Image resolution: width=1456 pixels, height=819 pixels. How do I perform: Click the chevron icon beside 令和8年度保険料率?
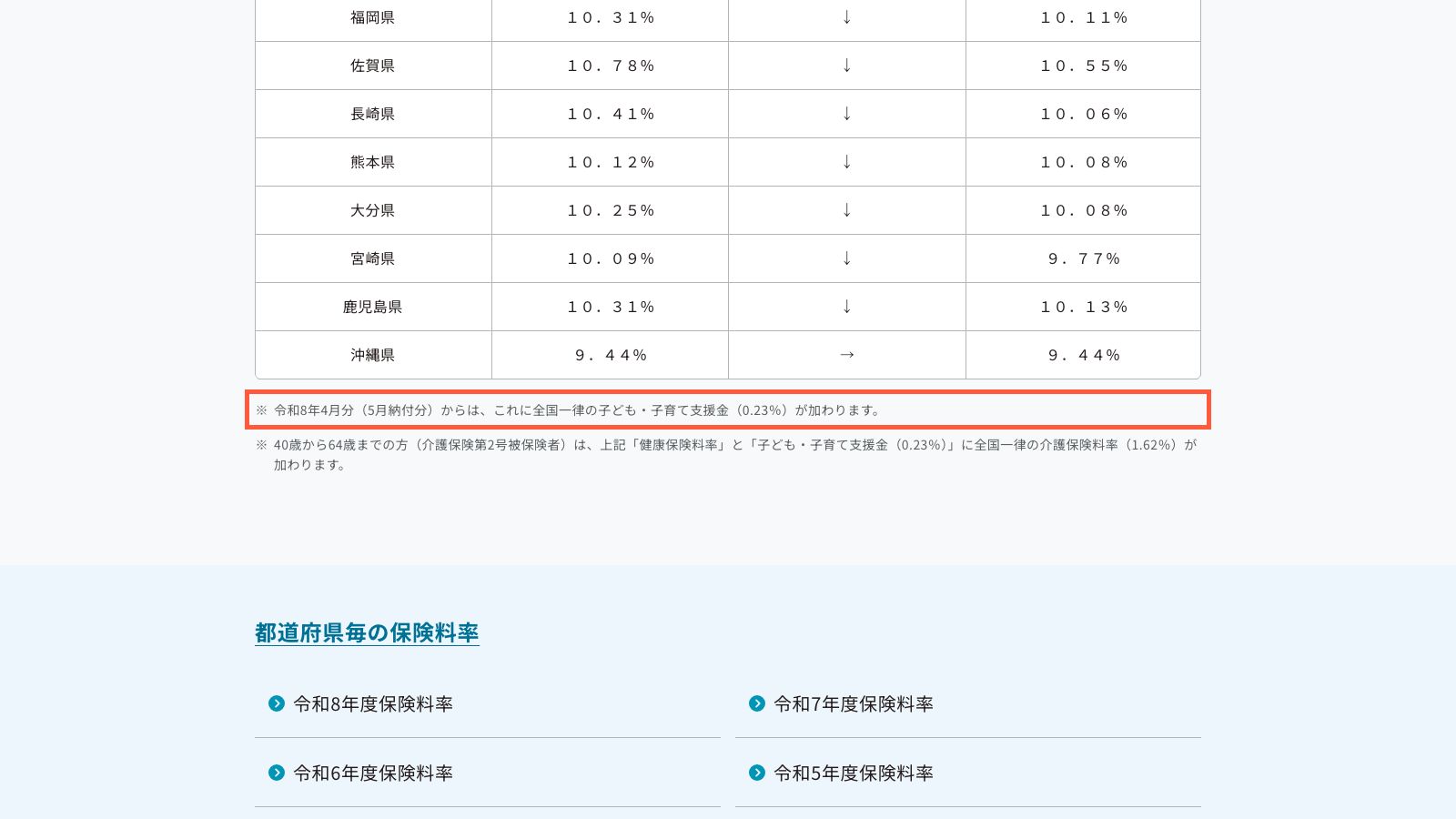coord(277,703)
